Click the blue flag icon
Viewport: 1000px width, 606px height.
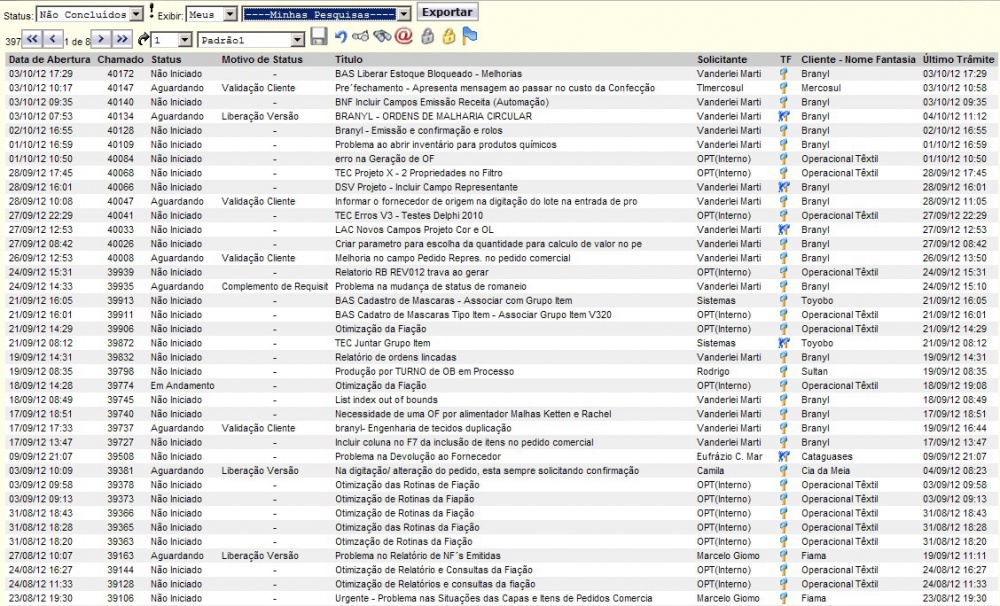click(470, 38)
